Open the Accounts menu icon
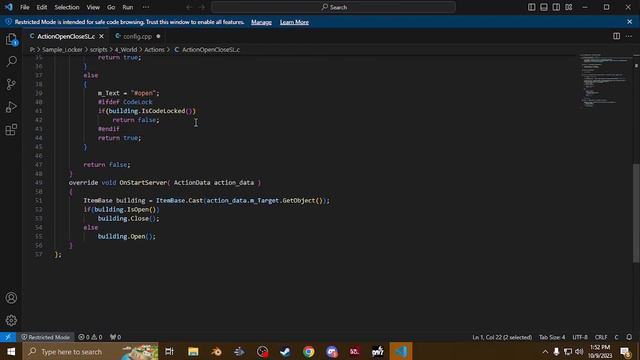 click(x=11, y=298)
